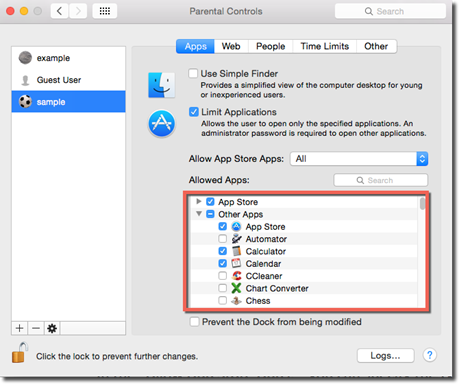The width and height of the screenshot is (459, 384).
Task: Click the soccer ball sample avatar
Action: [x=25, y=102]
